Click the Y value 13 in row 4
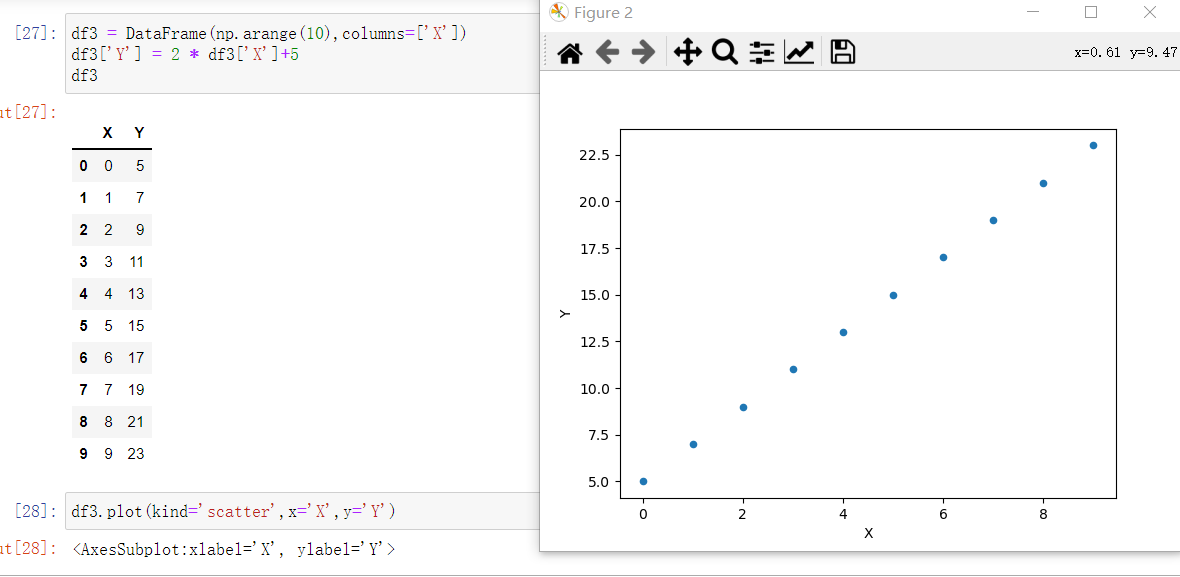The height and width of the screenshot is (577, 1180). pyautogui.click(x=136, y=293)
